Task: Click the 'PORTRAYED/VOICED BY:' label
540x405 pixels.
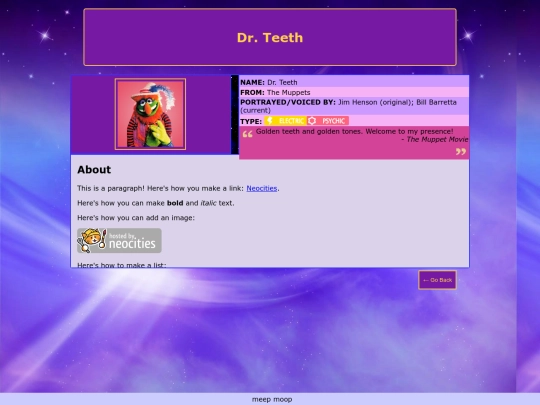Action: [288, 102]
